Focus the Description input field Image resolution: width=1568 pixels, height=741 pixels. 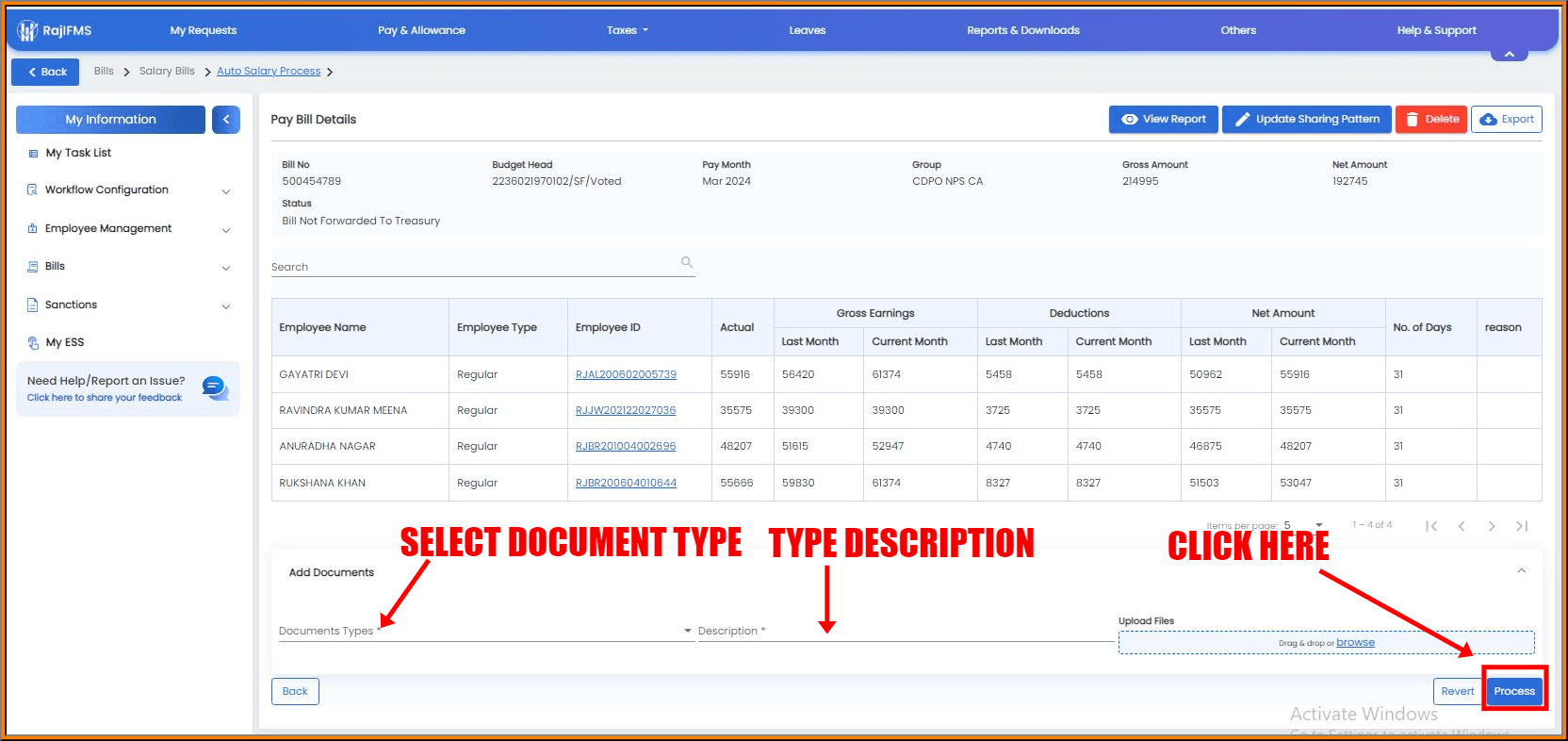click(x=905, y=631)
